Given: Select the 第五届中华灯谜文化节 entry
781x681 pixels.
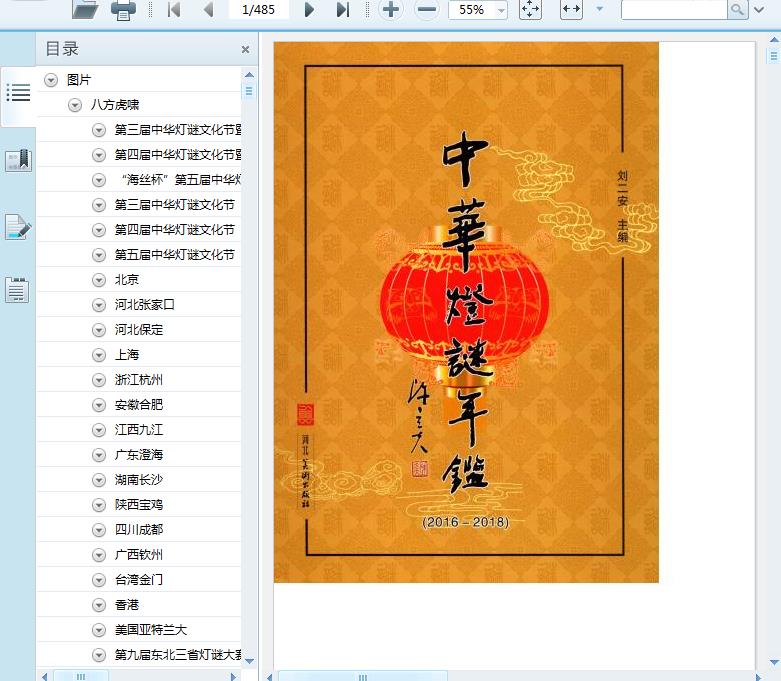Looking at the screenshot, I should pyautogui.click(x=175, y=255).
